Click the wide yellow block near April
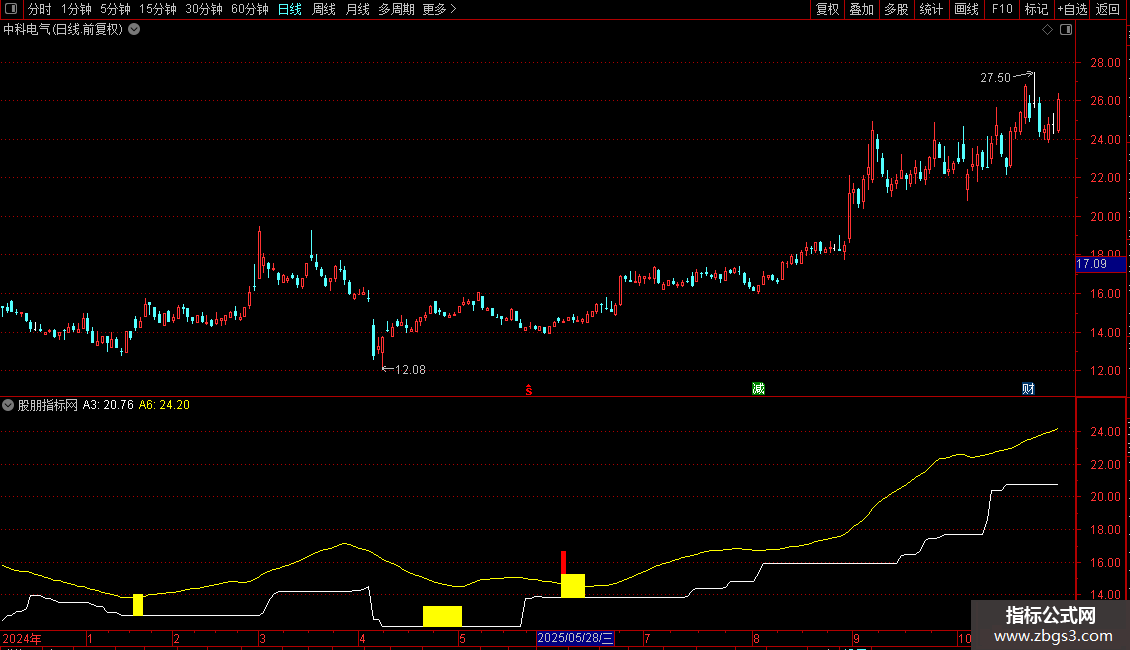Image resolution: width=1130 pixels, height=650 pixels. pyautogui.click(x=442, y=616)
